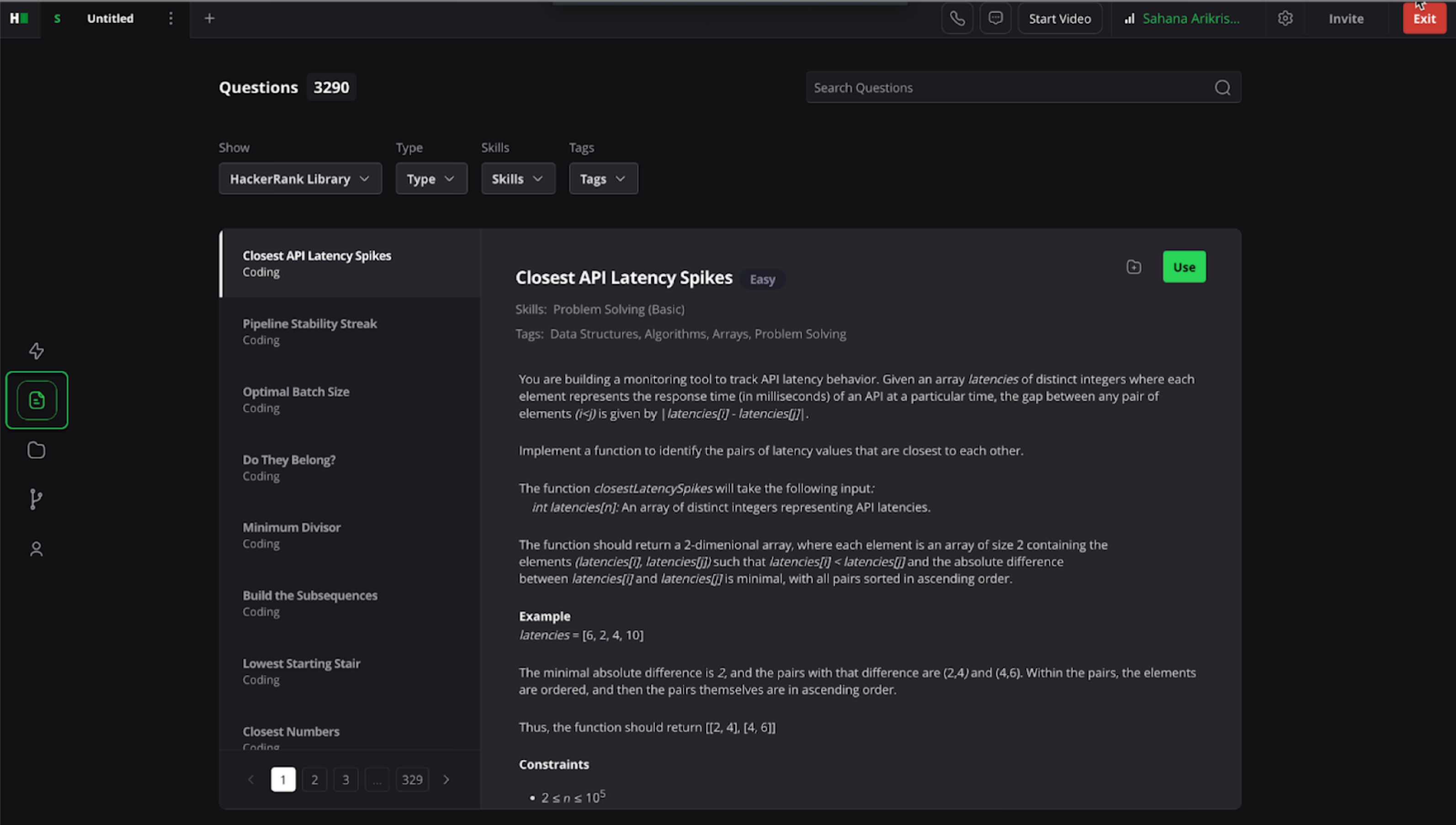The height and width of the screenshot is (825, 1456).
Task: Add a new tab with plus
Action: pos(209,18)
